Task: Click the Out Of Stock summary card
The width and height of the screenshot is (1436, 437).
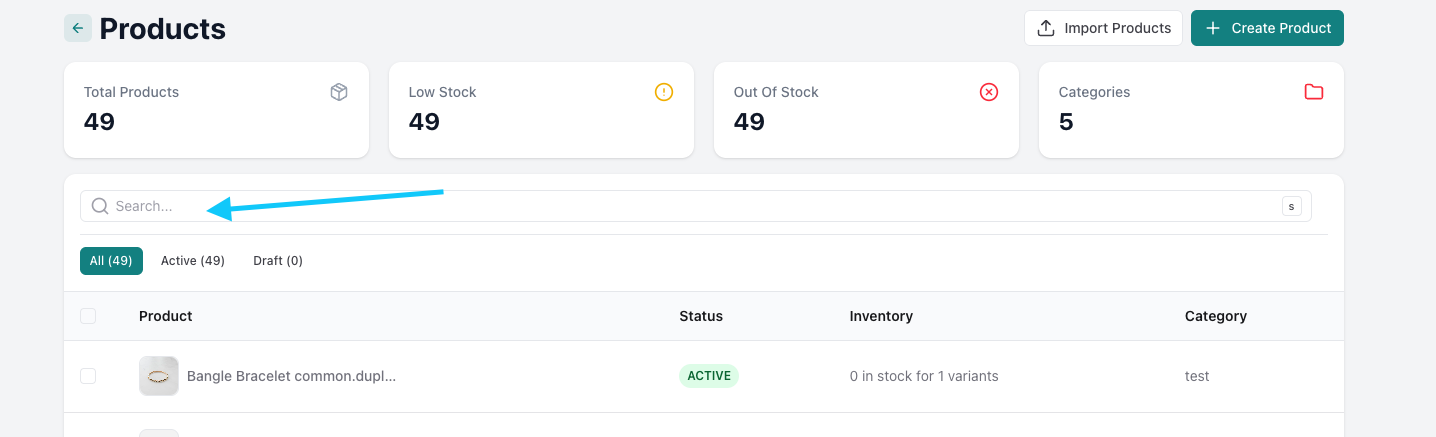Action: (x=866, y=110)
